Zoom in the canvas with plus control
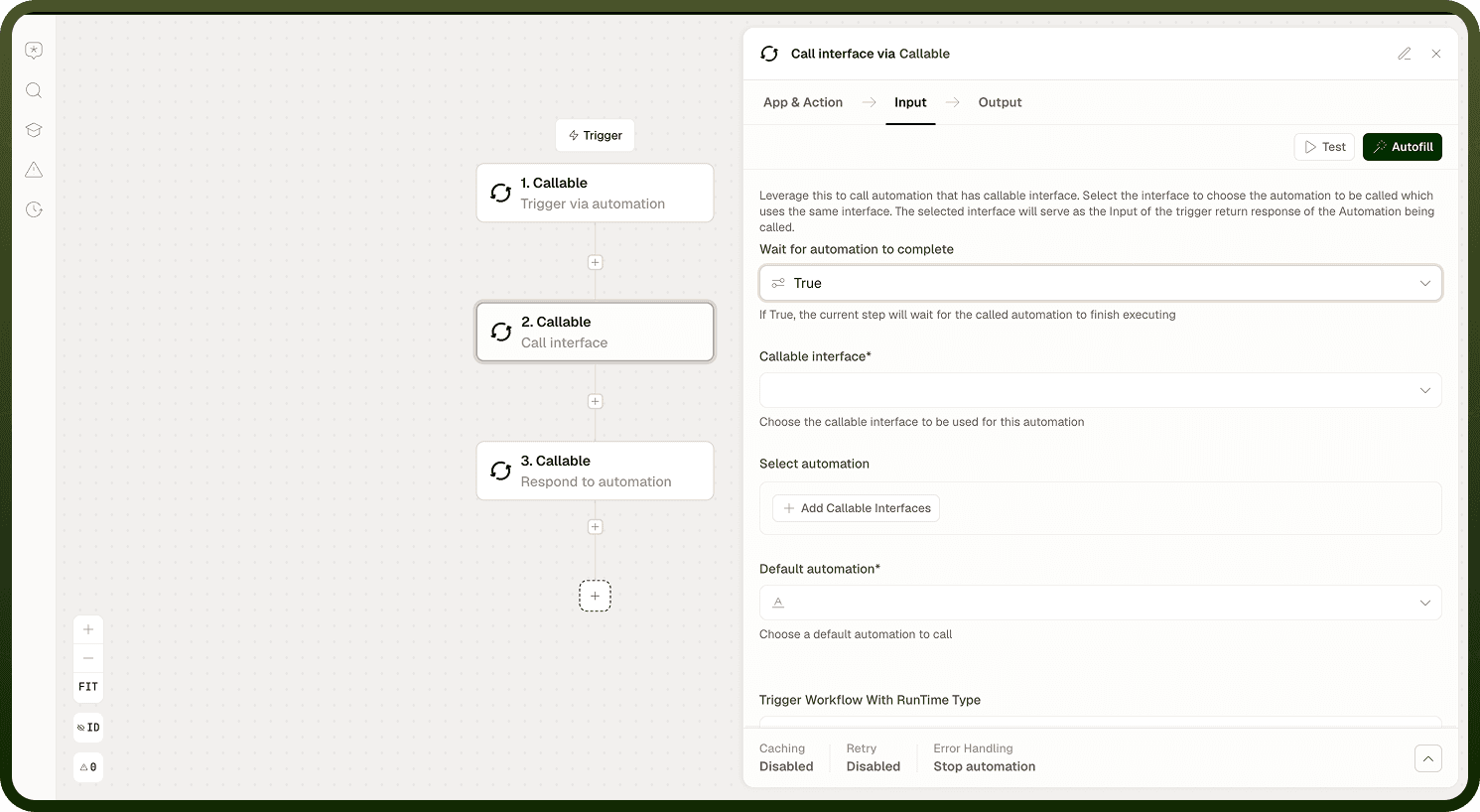The height and width of the screenshot is (812, 1480). [x=88, y=629]
